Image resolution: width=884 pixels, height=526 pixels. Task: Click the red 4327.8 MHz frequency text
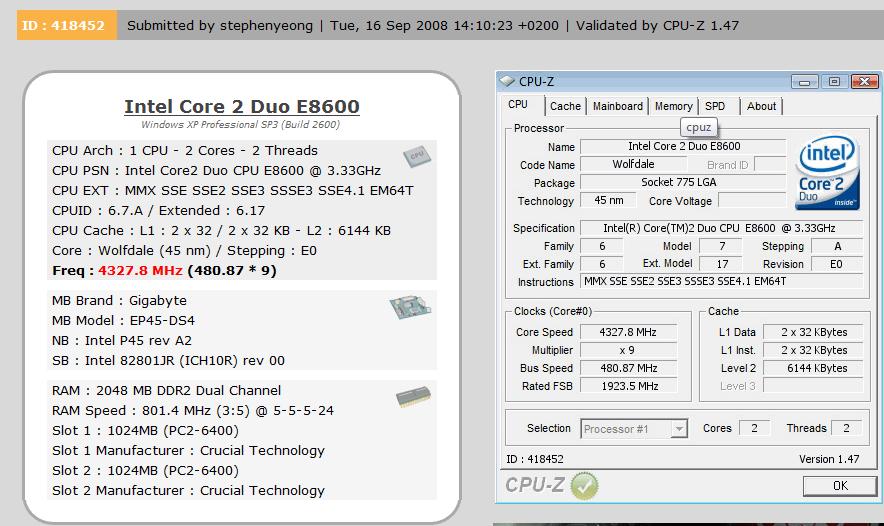[x=140, y=271]
